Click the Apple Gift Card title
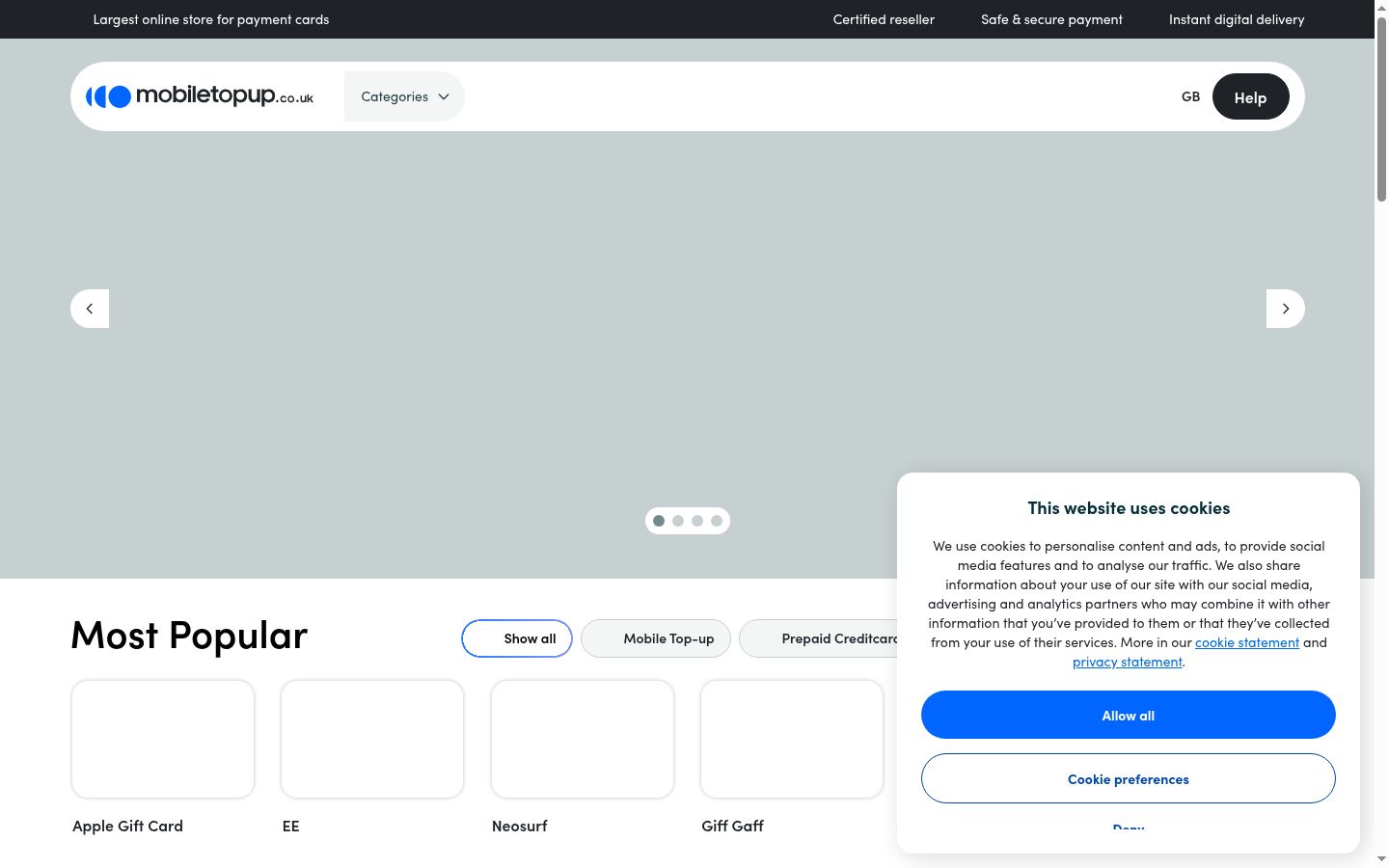 [127, 826]
